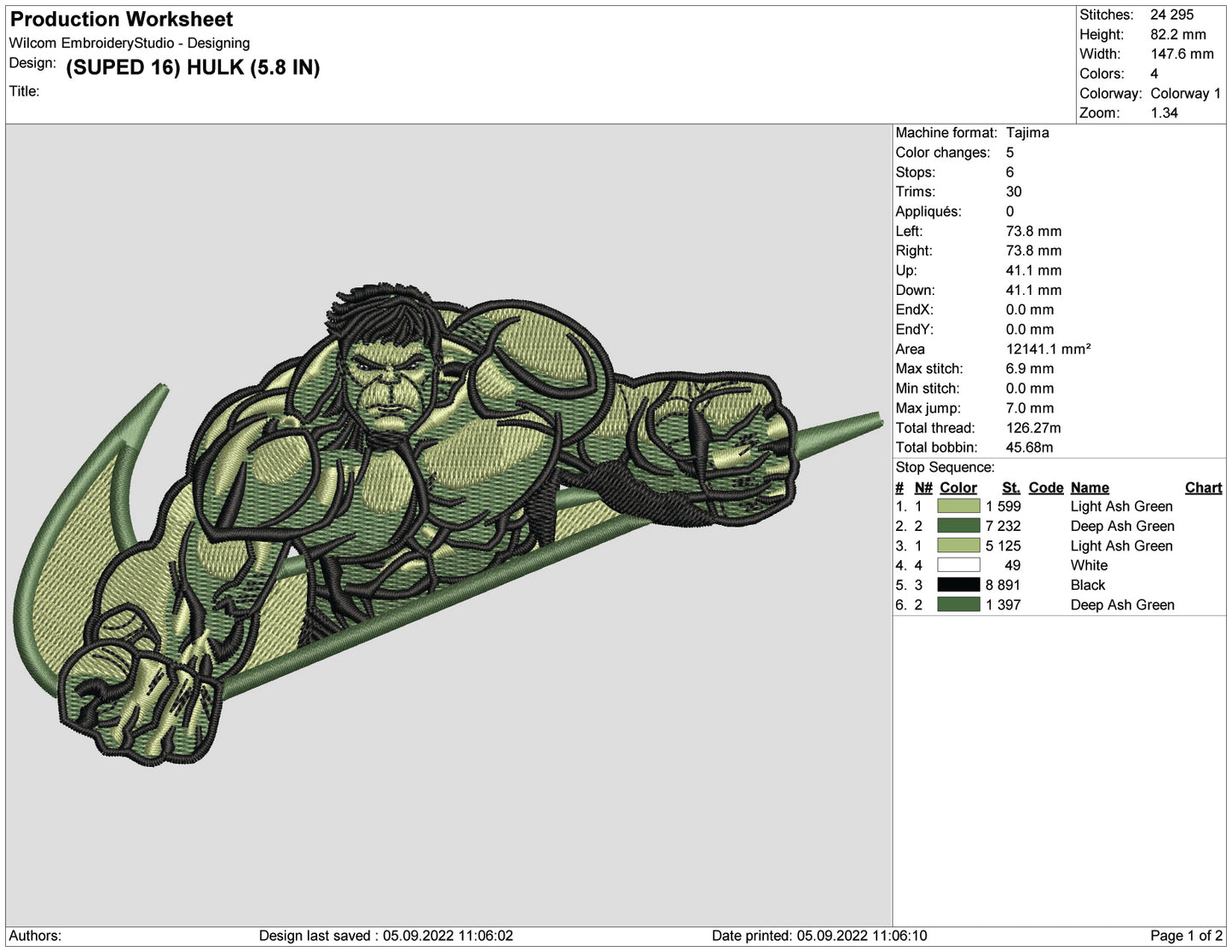The width and height of the screenshot is (1232, 952).
Task: Click the 'Colorway 1' value
Action: pos(1185,93)
